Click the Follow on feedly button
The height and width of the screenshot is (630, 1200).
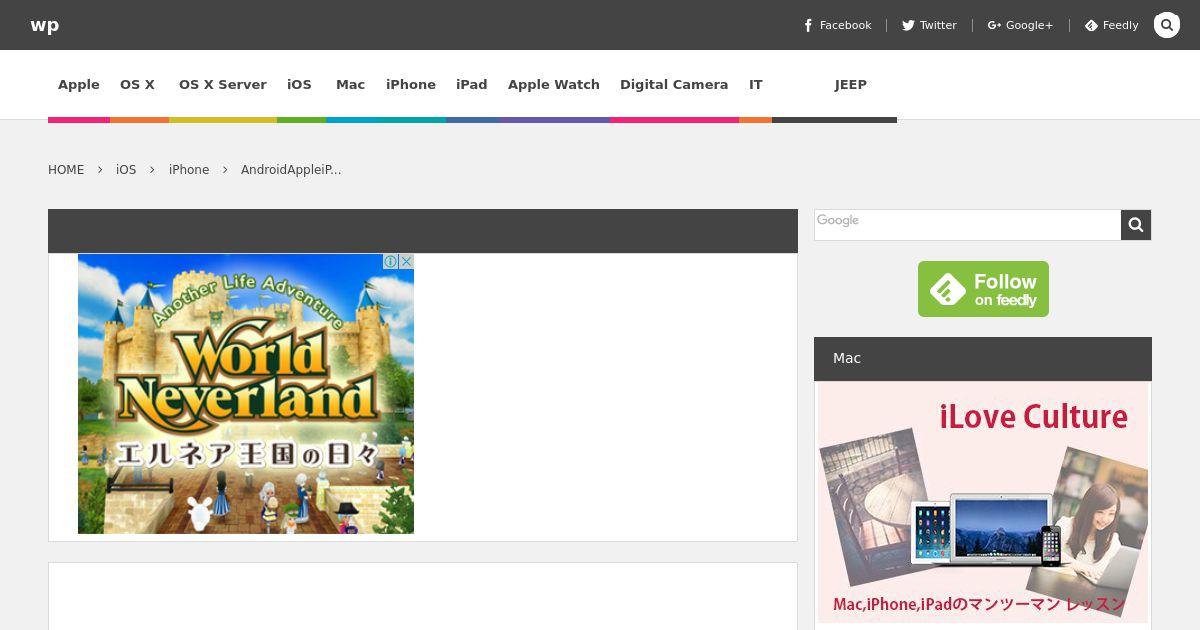pyautogui.click(x=983, y=289)
